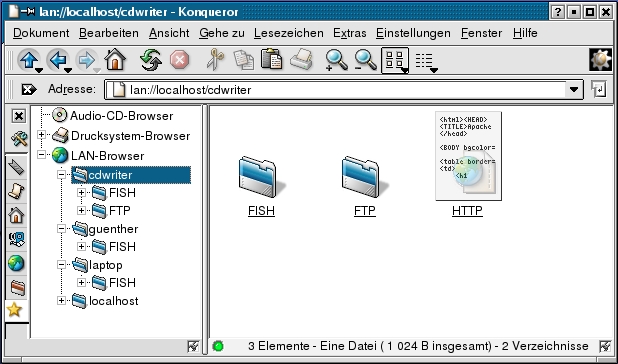618x364 pixels.
Task: Open the Gehe zu menu
Action: (222, 33)
